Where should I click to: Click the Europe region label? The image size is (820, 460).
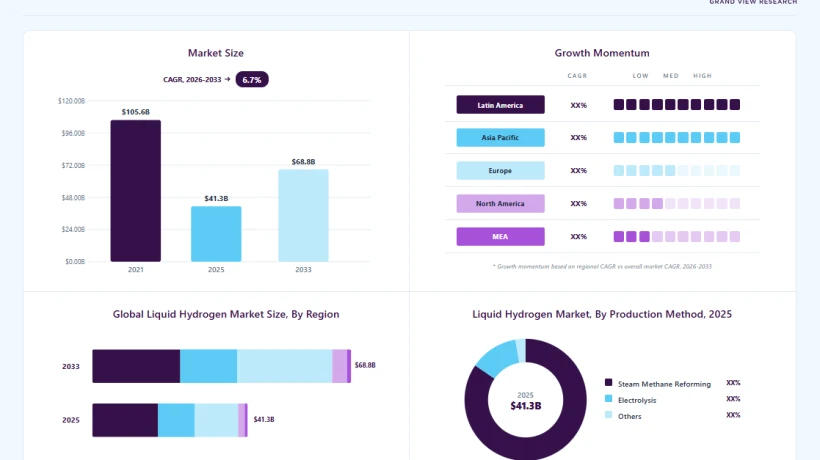click(500, 170)
